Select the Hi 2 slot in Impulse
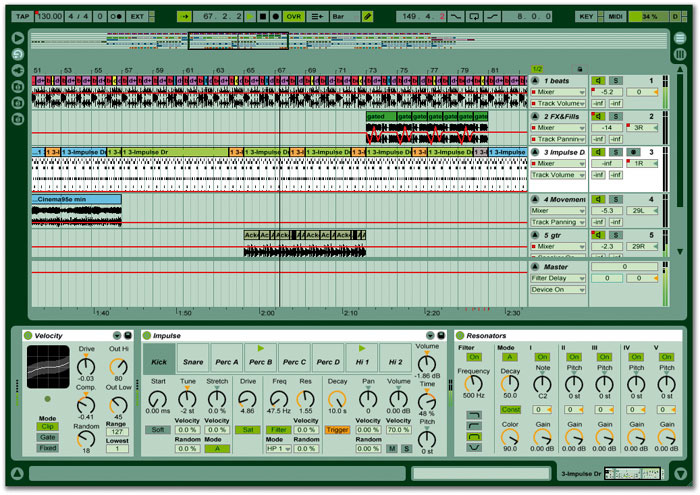This screenshot has height=495, width=700. [396, 362]
